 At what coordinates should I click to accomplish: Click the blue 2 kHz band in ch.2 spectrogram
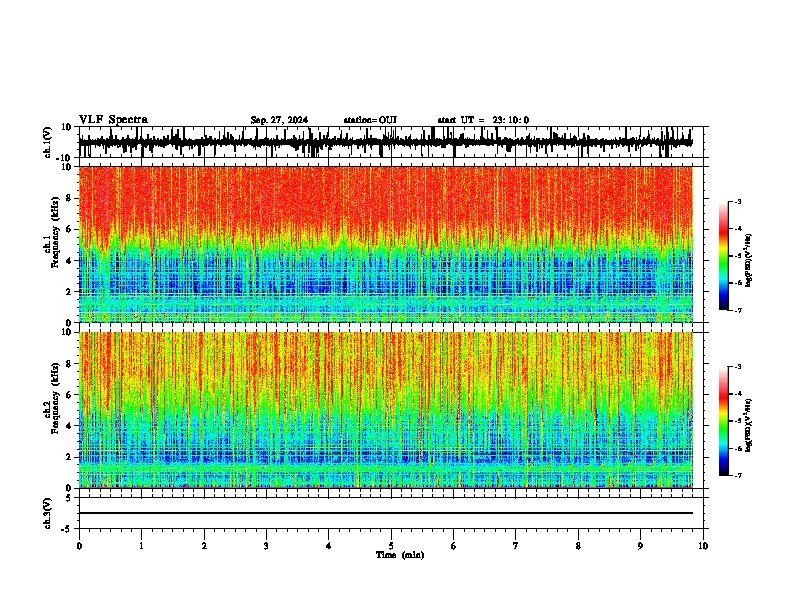[x=385, y=454]
